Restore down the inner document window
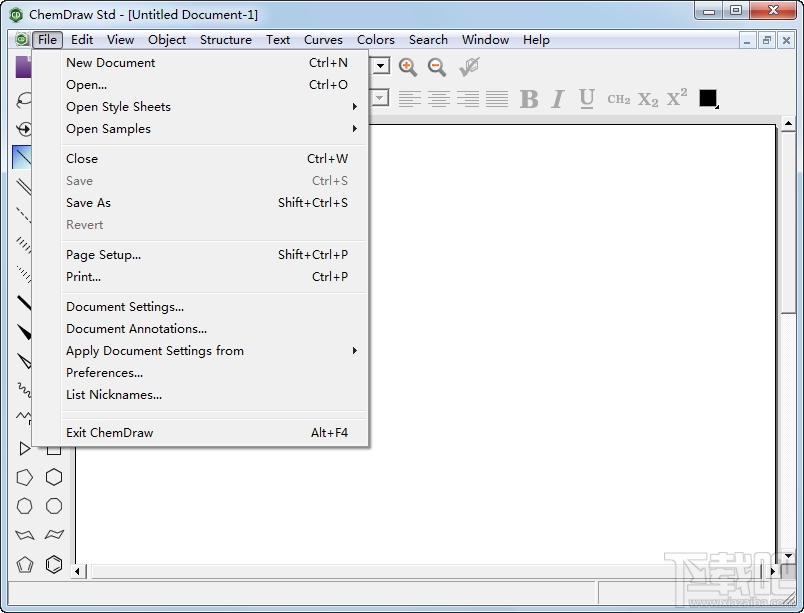The width and height of the screenshot is (804, 613). (767, 40)
